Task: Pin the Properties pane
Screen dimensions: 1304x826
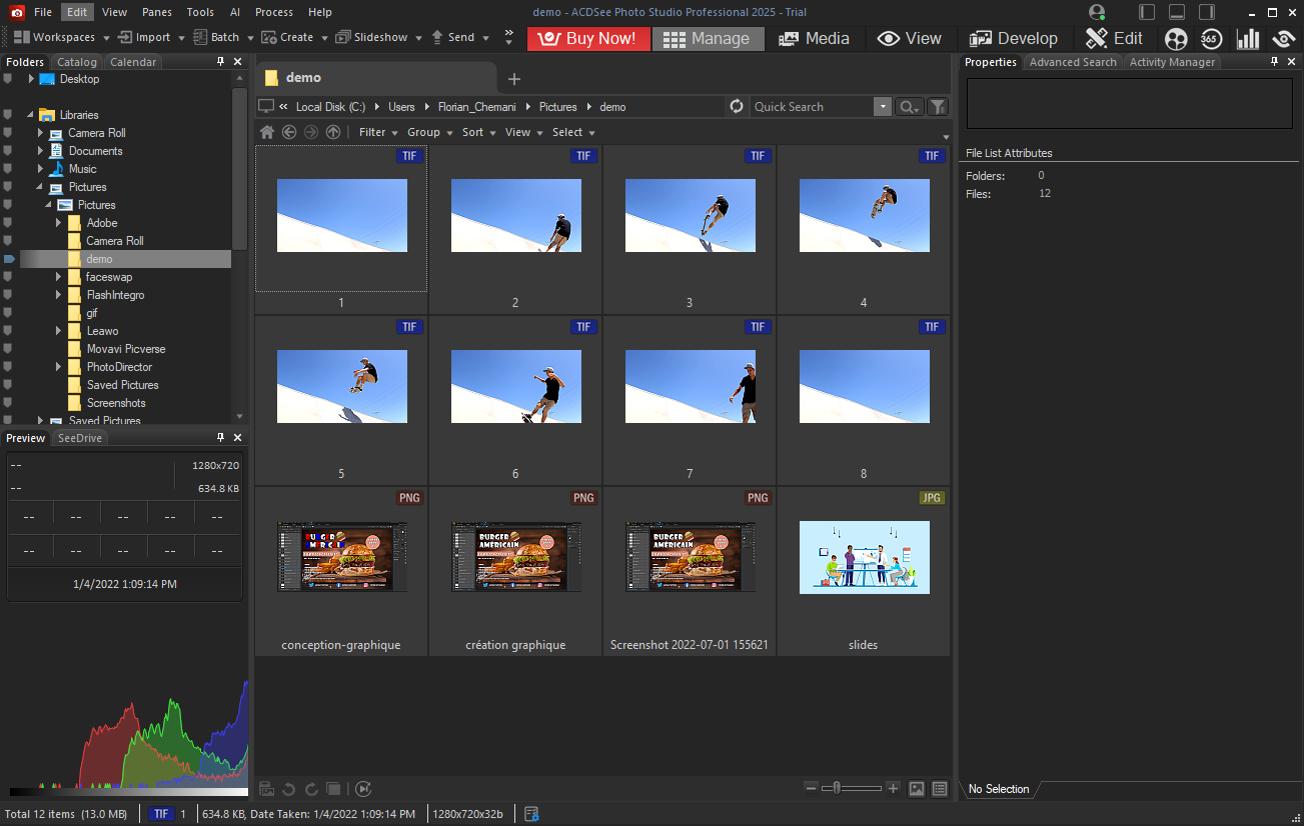Action: coord(1274,61)
